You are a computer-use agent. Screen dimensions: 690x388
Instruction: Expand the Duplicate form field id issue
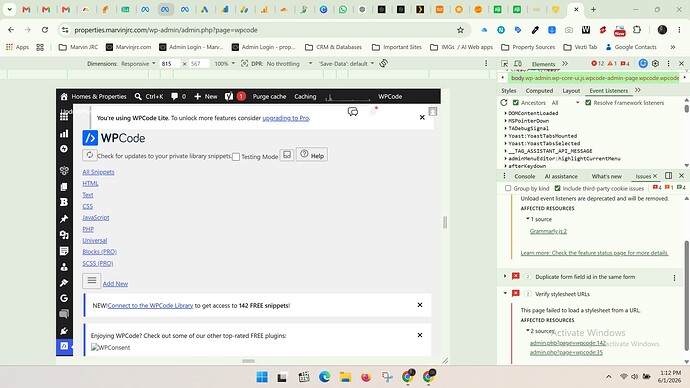[505, 277]
